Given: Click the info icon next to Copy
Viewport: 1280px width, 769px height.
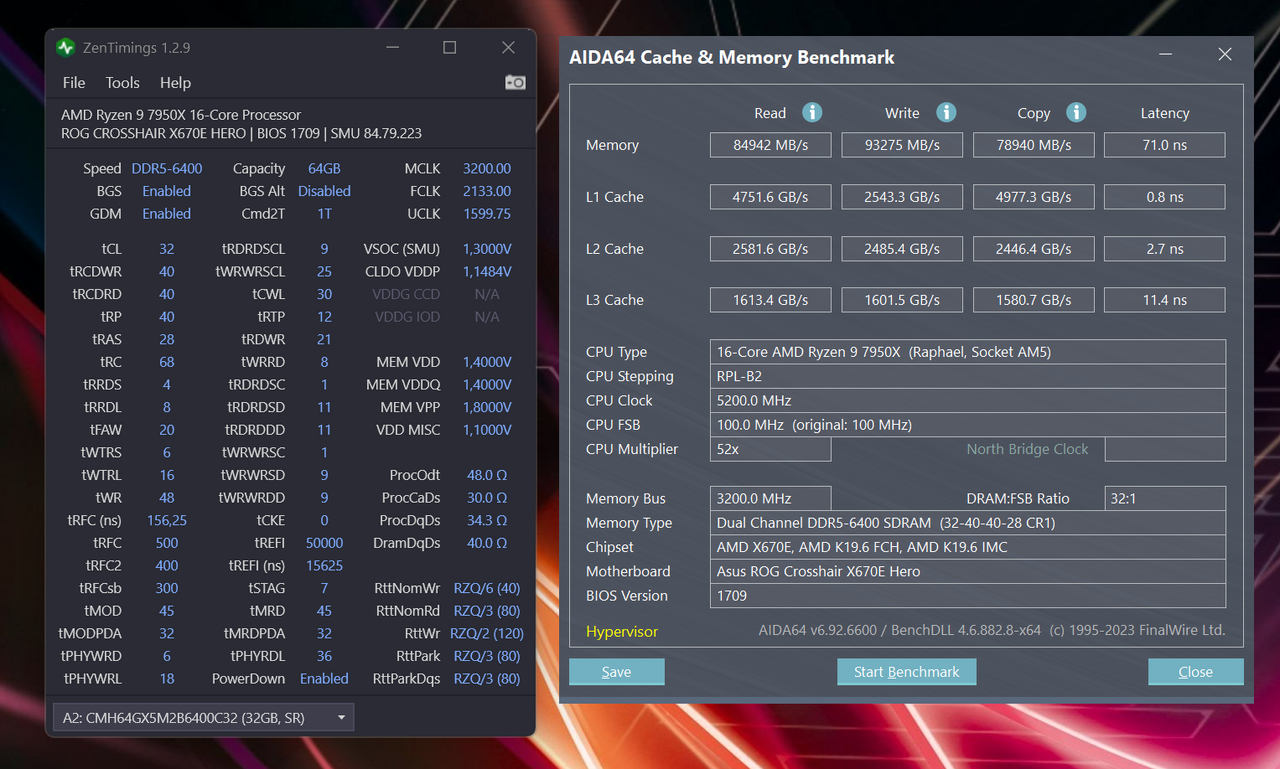Looking at the screenshot, I should (x=1076, y=113).
